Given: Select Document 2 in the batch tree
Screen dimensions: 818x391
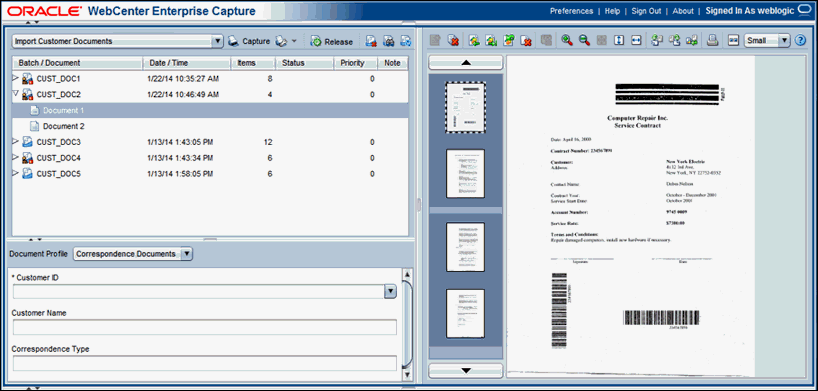Looking at the screenshot, I should pos(210,126).
